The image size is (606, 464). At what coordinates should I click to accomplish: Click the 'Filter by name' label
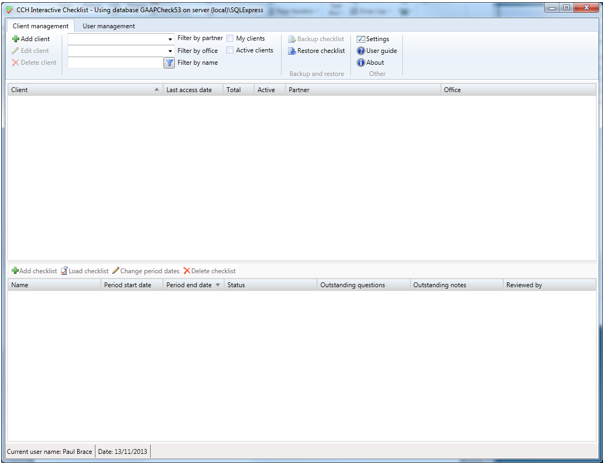tap(197, 63)
